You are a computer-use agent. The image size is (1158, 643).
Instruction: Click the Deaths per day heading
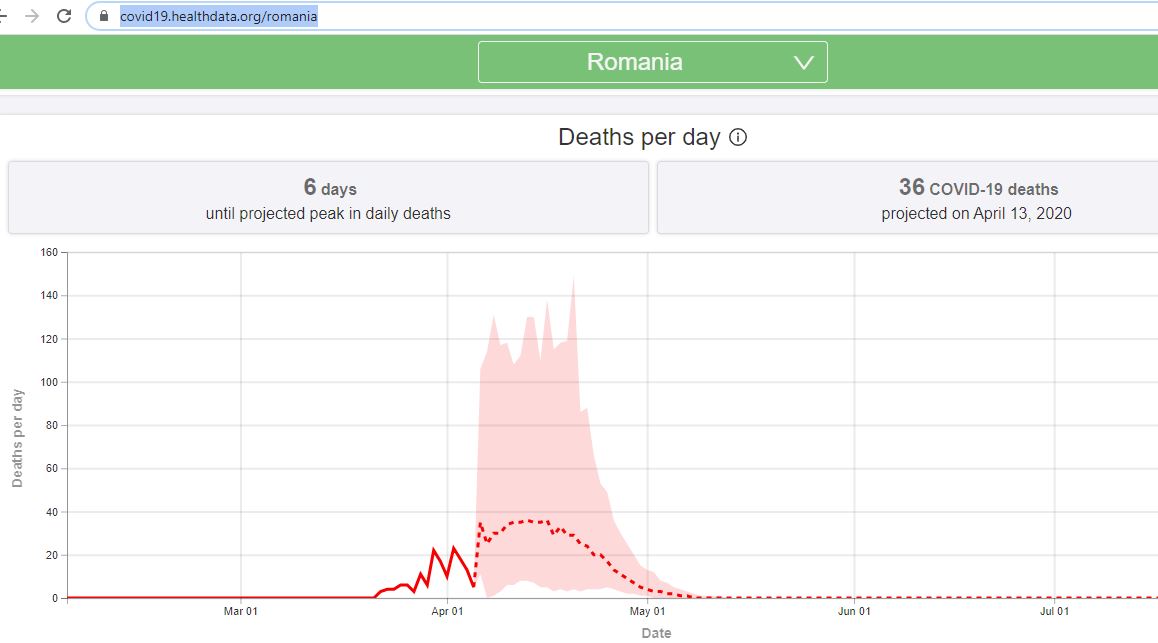coord(639,137)
